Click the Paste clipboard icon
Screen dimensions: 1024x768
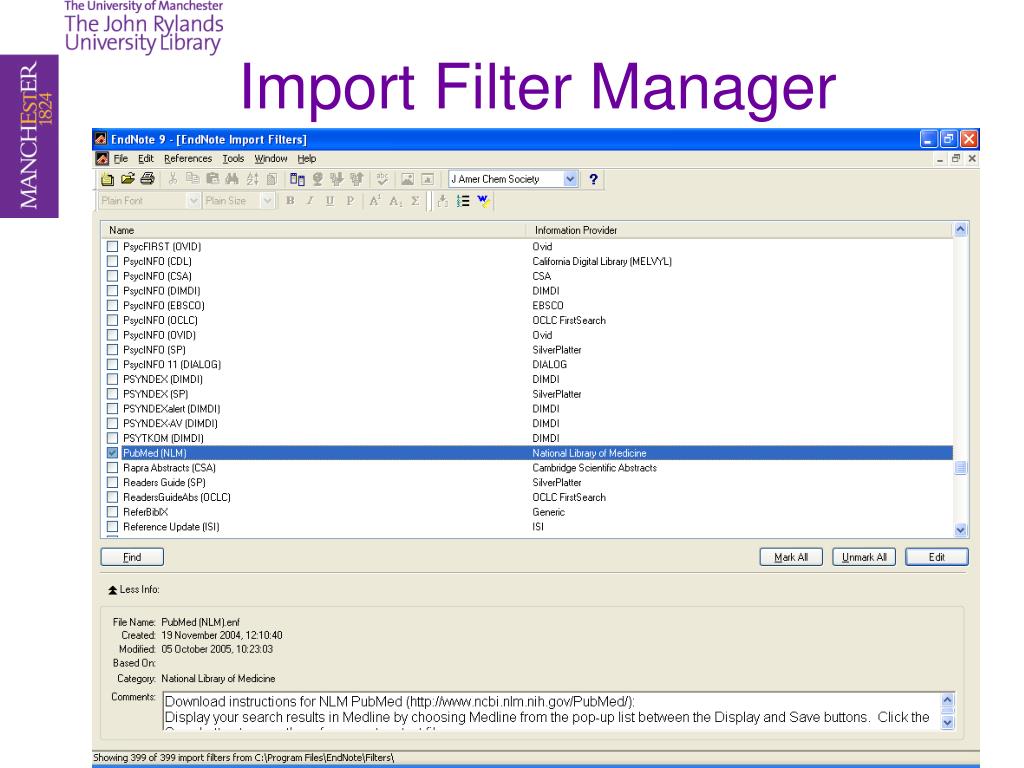(x=212, y=179)
